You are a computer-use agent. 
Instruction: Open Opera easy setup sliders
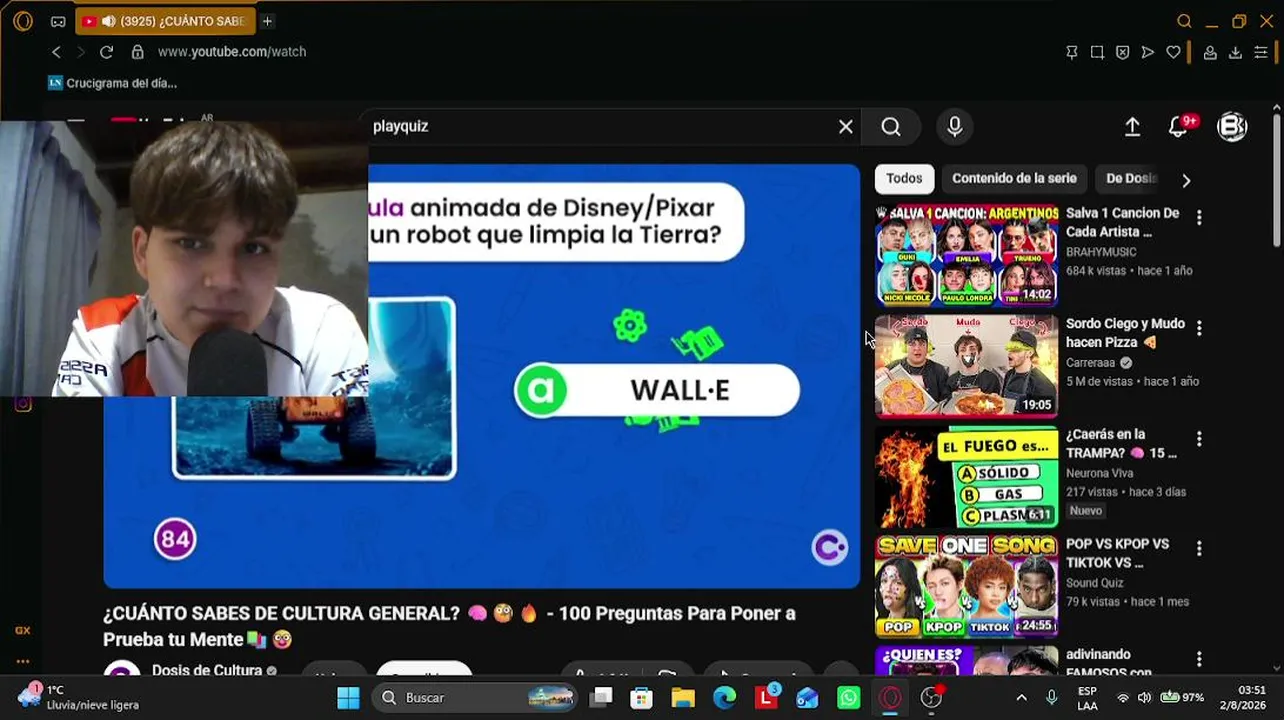pos(1261,52)
